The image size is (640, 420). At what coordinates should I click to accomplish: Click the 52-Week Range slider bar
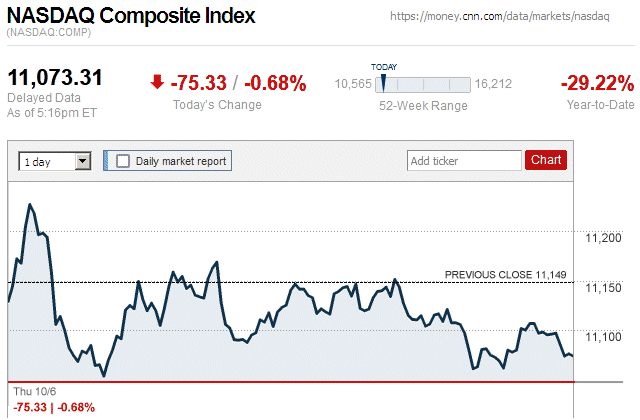tap(423, 84)
